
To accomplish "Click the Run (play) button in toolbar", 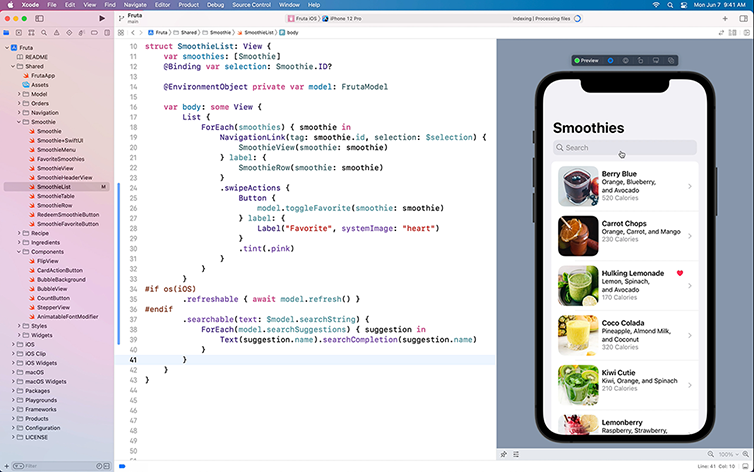I will click(102, 18).
